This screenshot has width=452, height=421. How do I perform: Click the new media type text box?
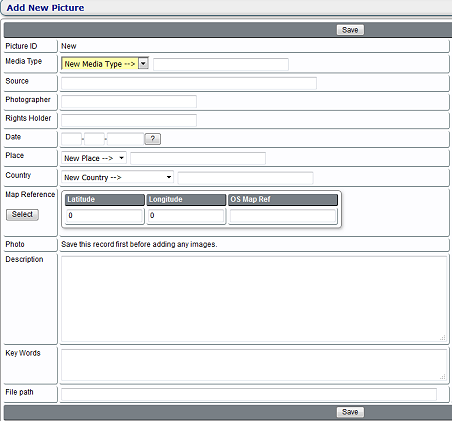click(x=221, y=64)
